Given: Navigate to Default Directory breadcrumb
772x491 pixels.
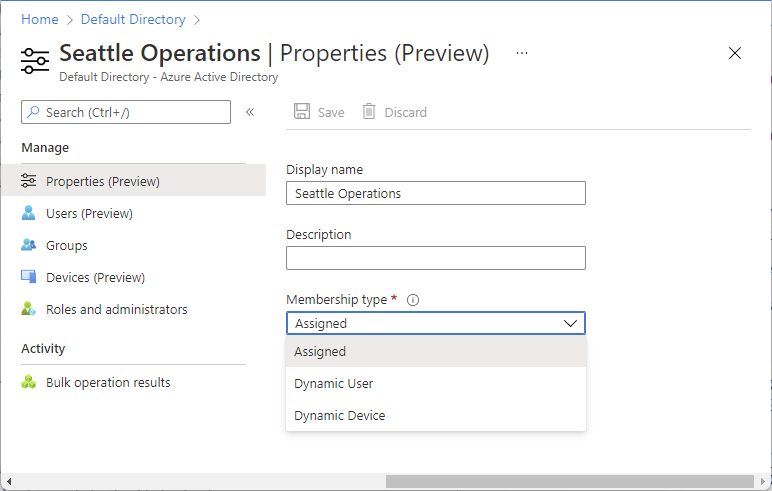Looking at the screenshot, I should [133, 19].
